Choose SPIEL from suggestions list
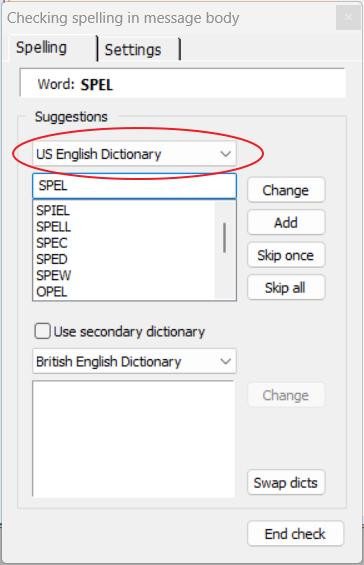The image size is (364, 565). pos(53,210)
